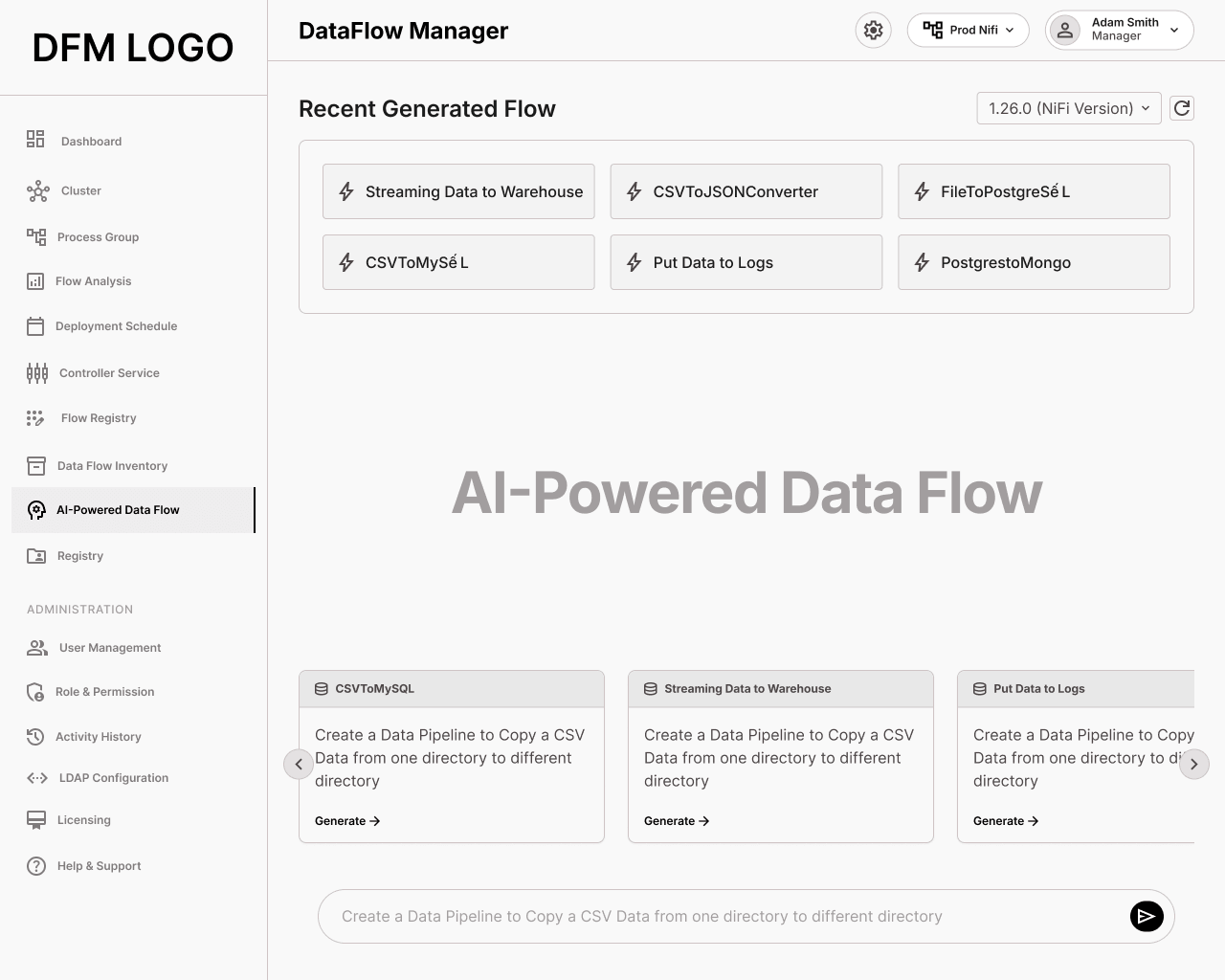Image resolution: width=1225 pixels, height=980 pixels.
Task: Click the Data Flow Inventory box icon
Action: point(36,466)
